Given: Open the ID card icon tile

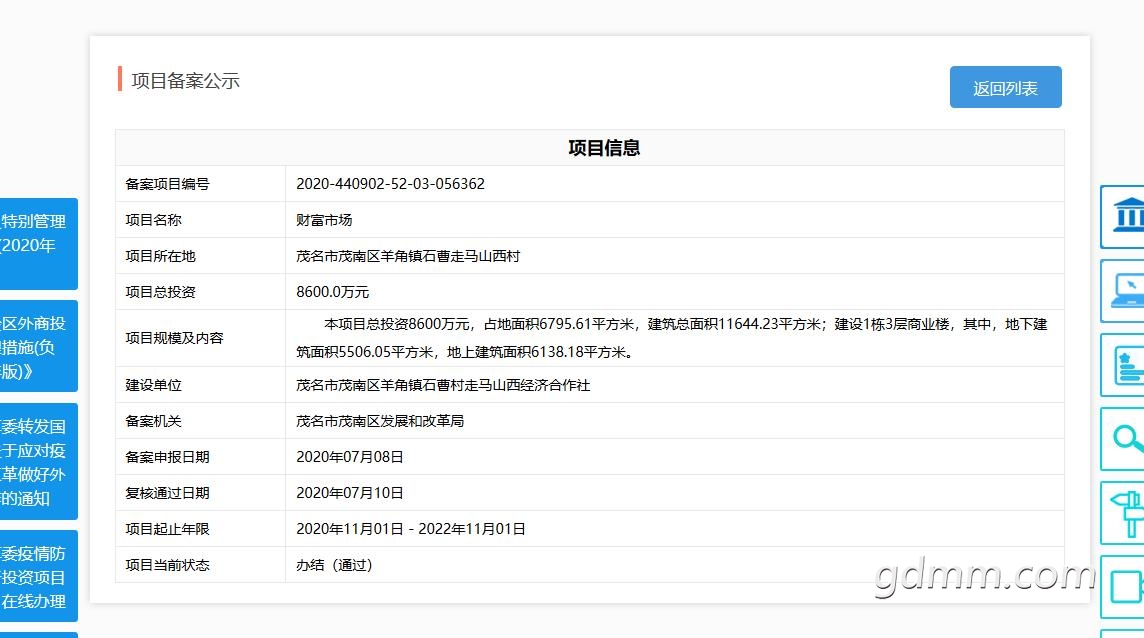Looking at the screenshot, I should [x=1122, y=365].
